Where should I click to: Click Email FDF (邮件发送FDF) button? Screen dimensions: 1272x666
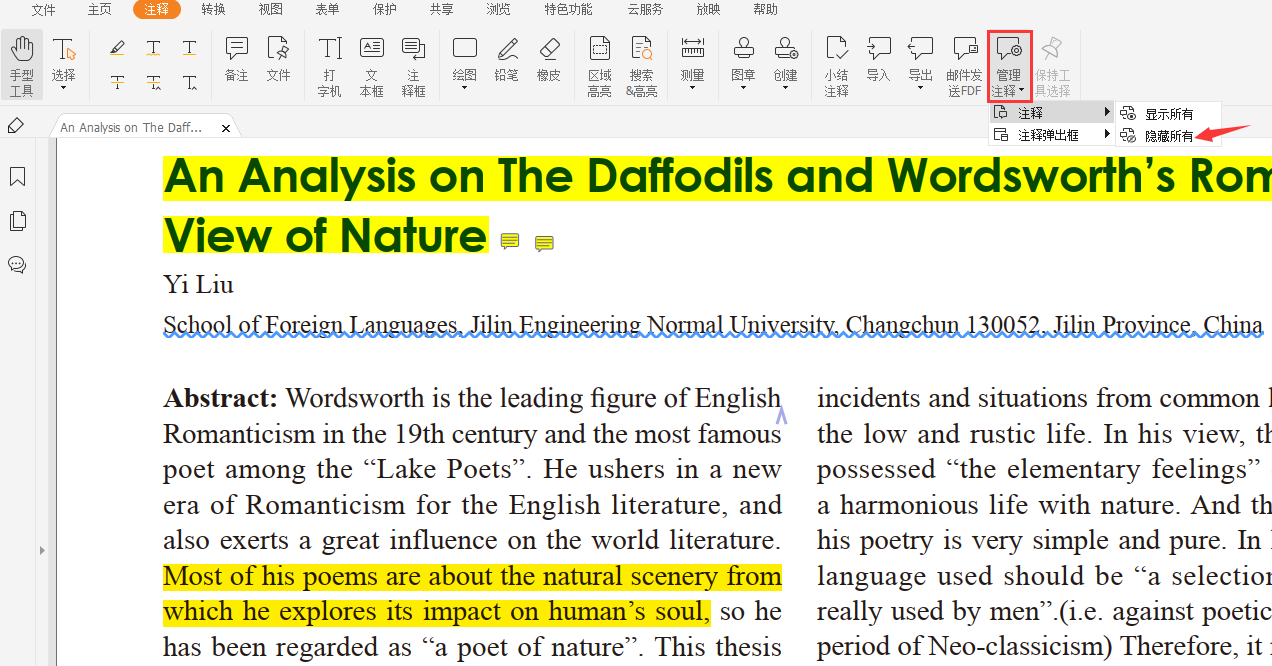(964, 65)
